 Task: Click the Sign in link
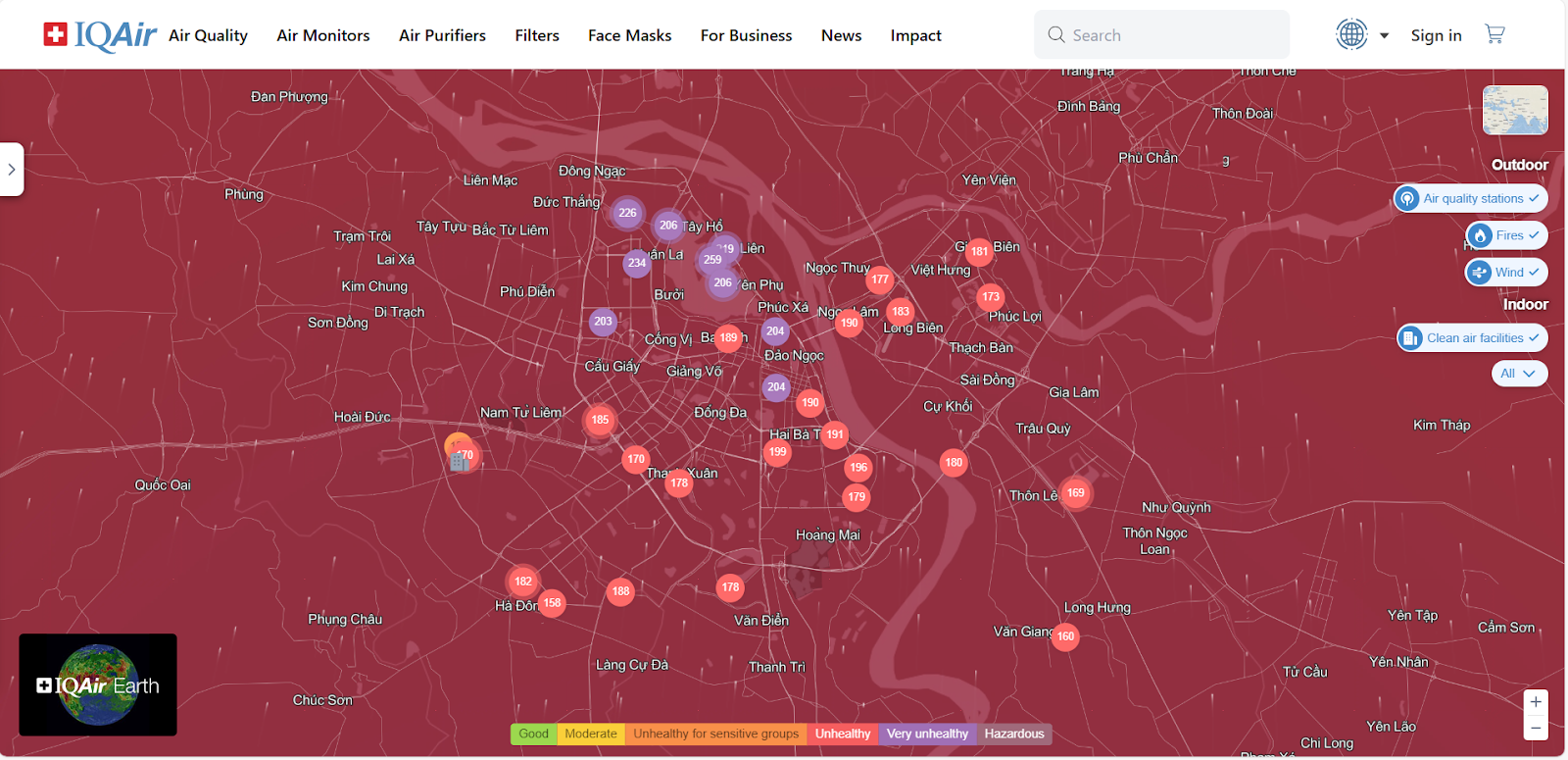(1436, 35)
